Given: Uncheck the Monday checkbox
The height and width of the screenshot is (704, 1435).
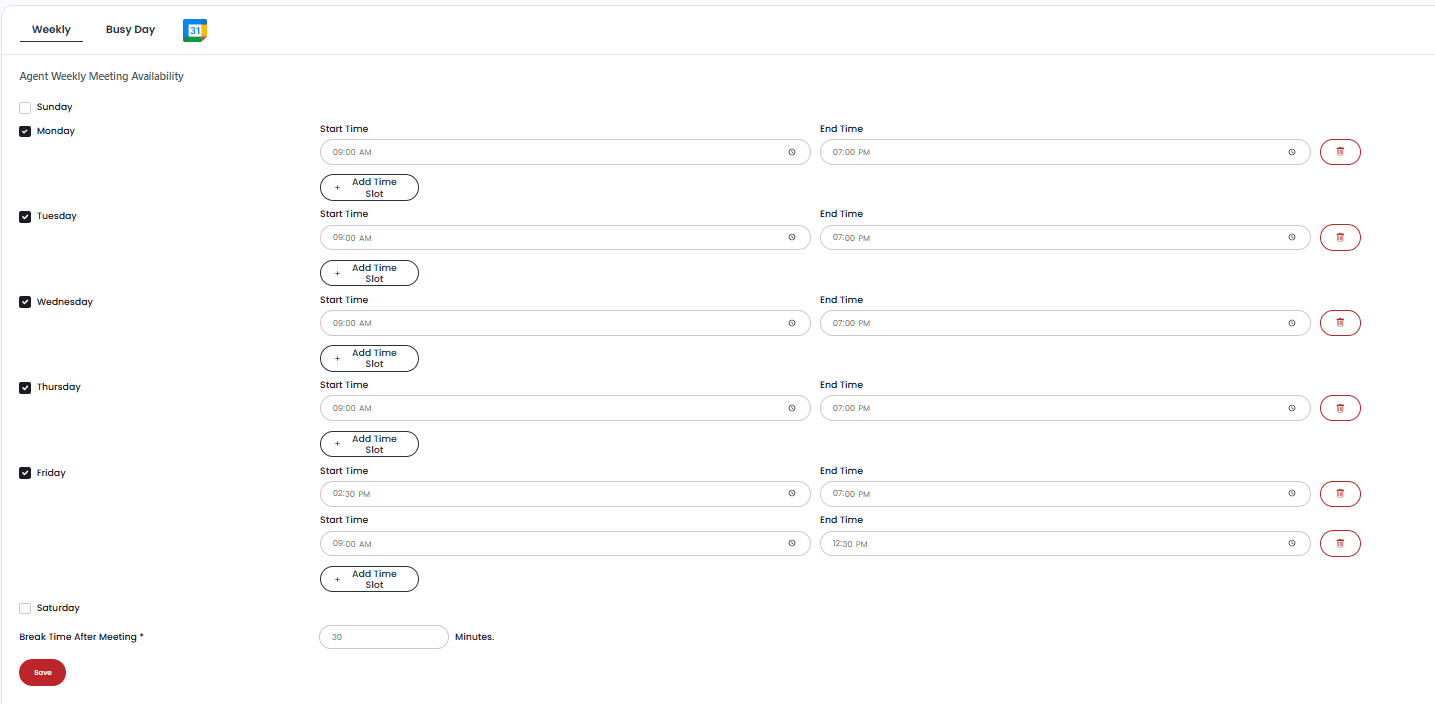Looking at the screenshot, I should [x=25, y=131].
